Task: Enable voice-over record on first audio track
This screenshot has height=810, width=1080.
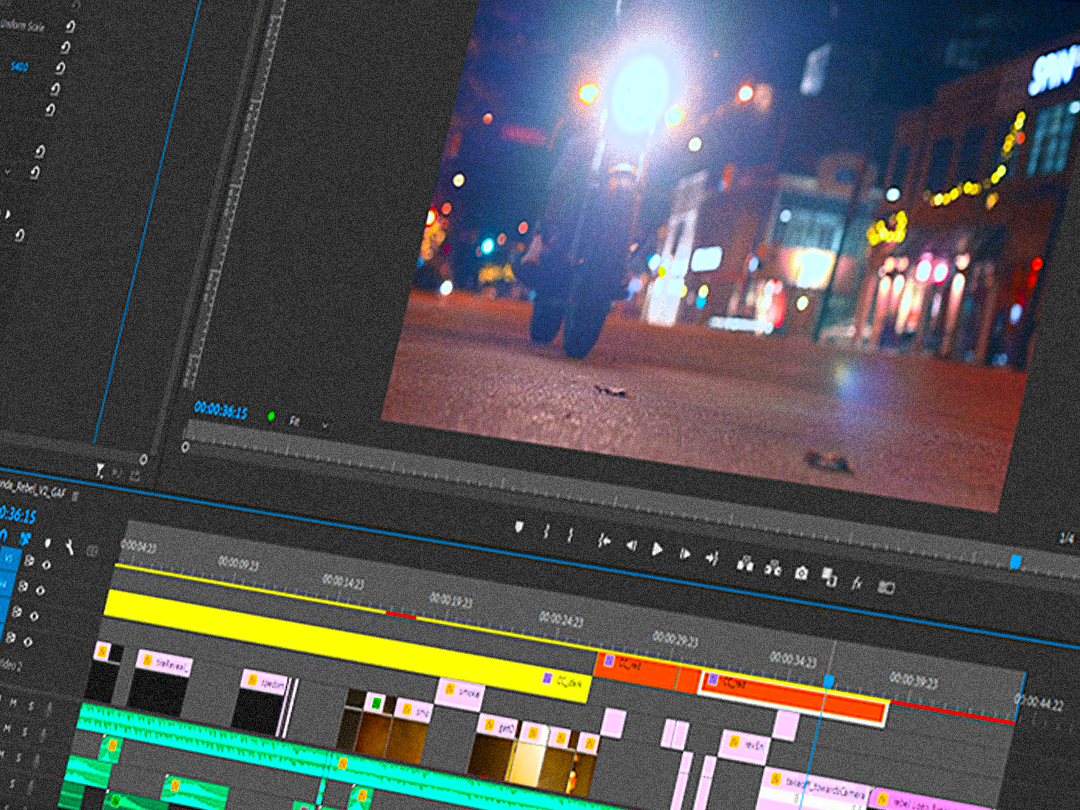Action: coord(49,709)
